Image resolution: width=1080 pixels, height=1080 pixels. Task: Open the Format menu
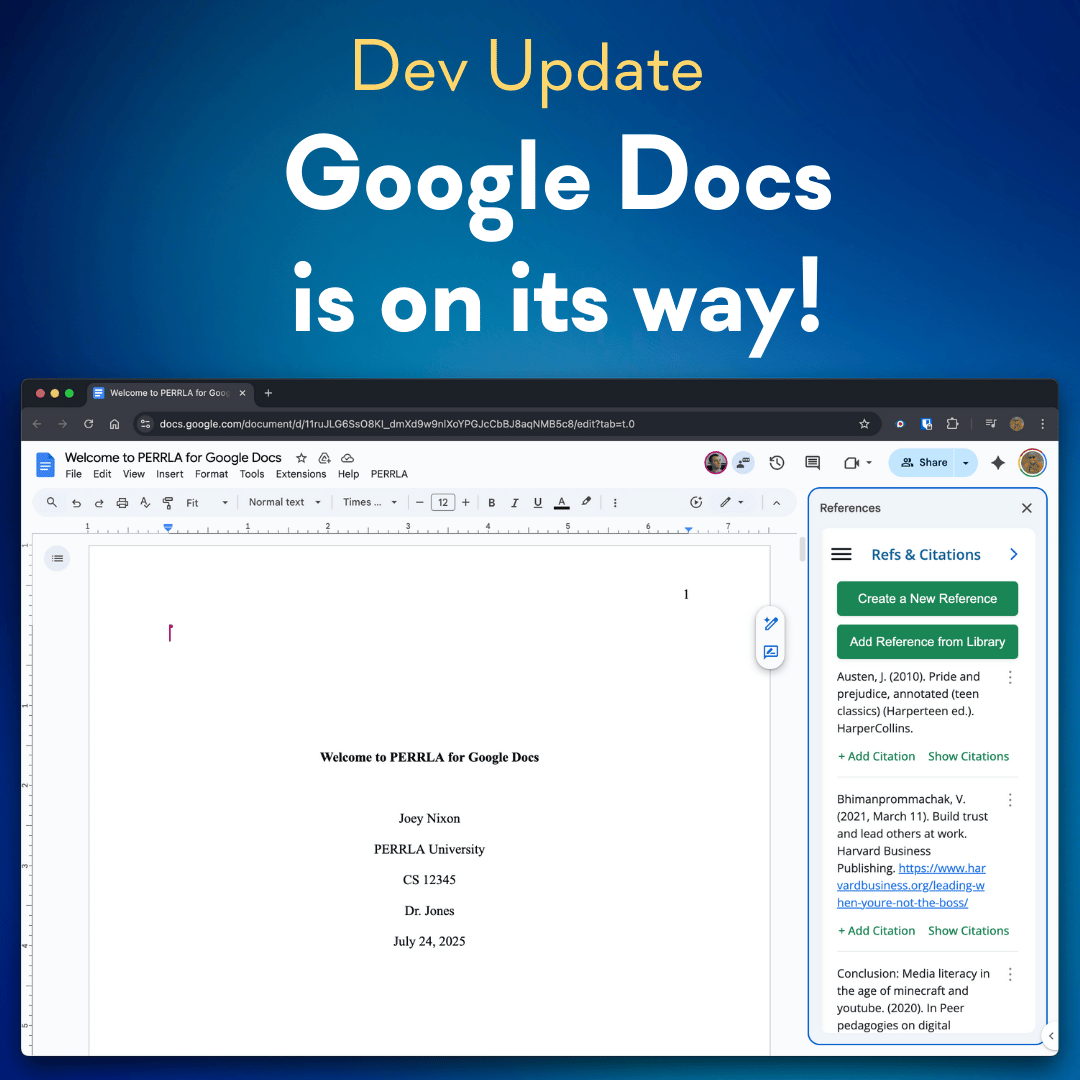click(211, 474)
